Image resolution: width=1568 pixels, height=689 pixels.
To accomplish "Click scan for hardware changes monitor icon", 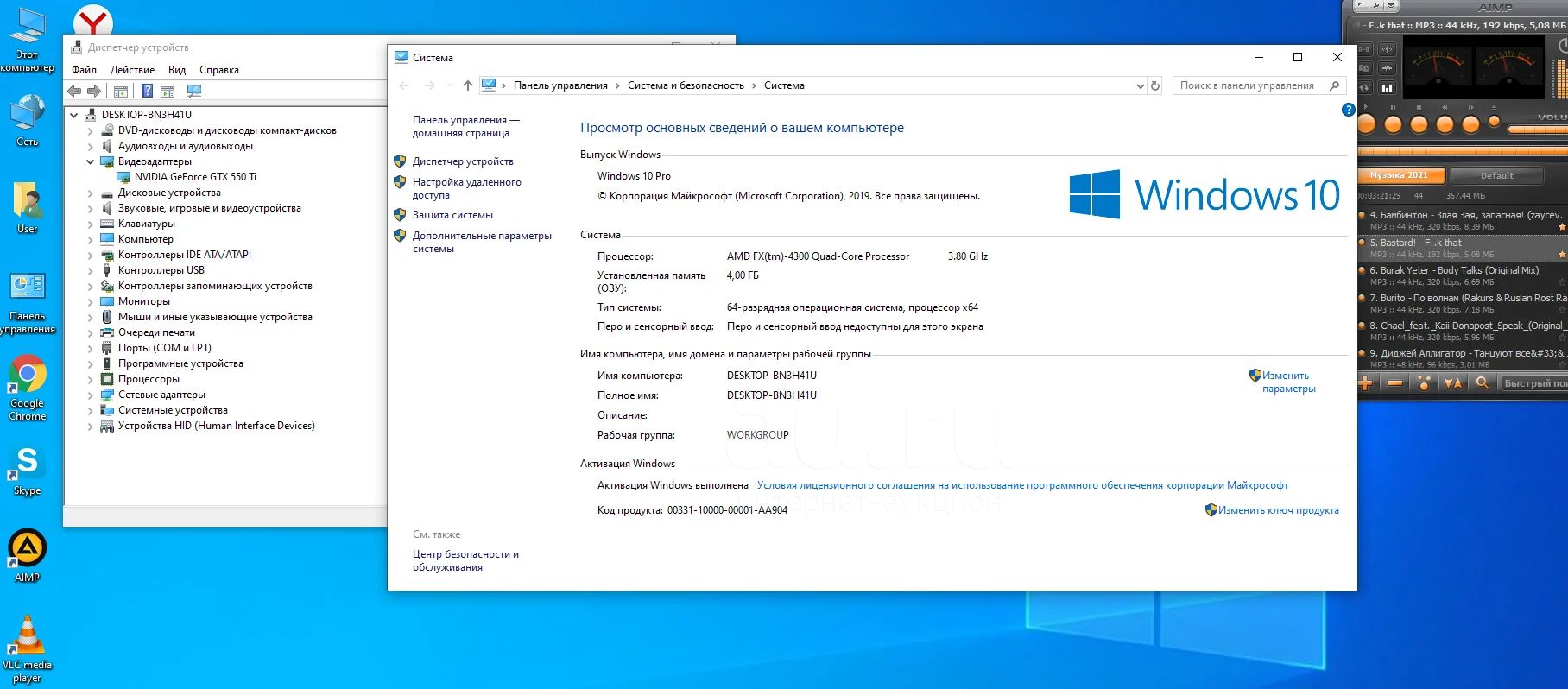I will 194,91.
